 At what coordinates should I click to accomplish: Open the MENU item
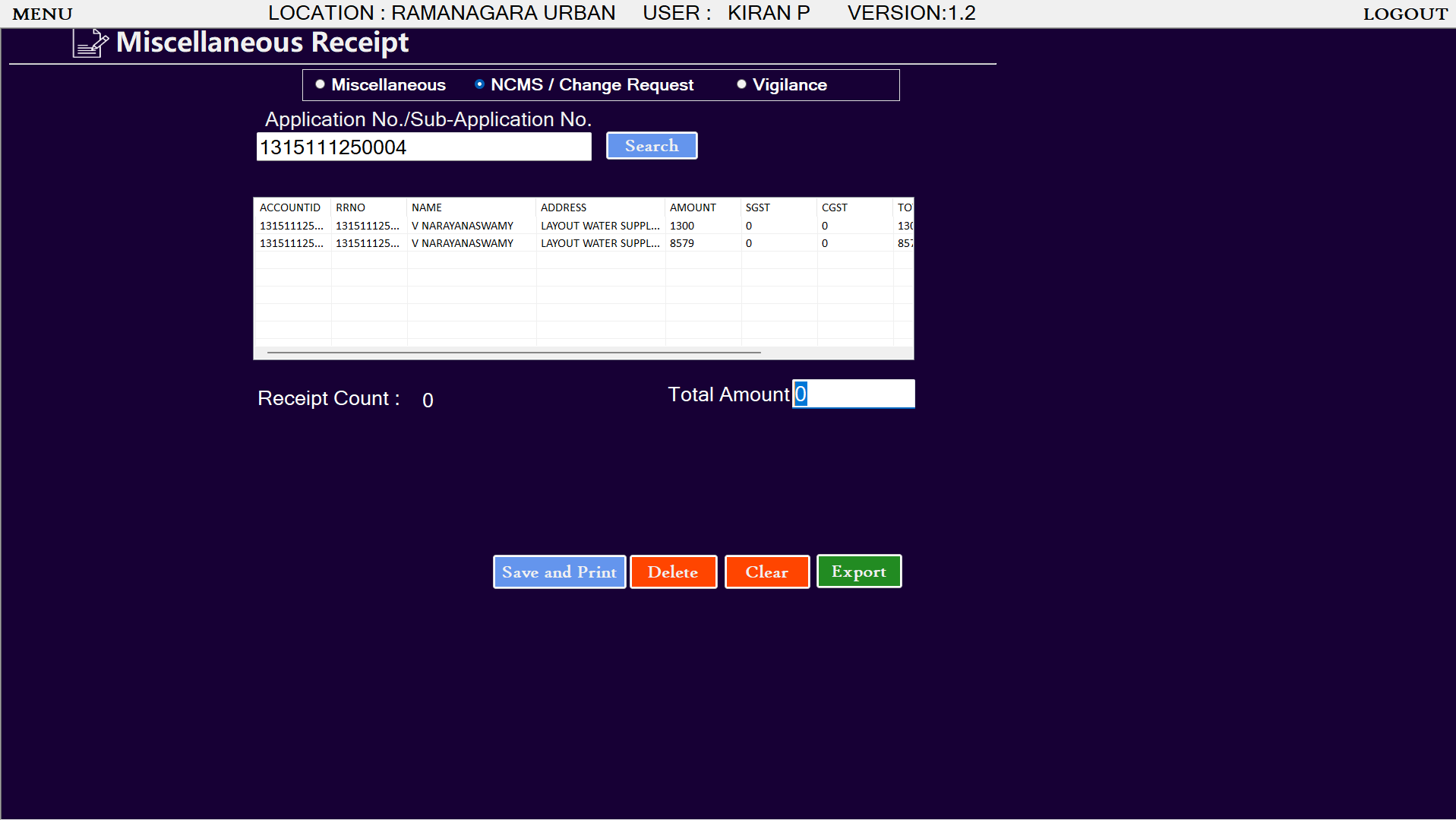(x=43, y=14)
